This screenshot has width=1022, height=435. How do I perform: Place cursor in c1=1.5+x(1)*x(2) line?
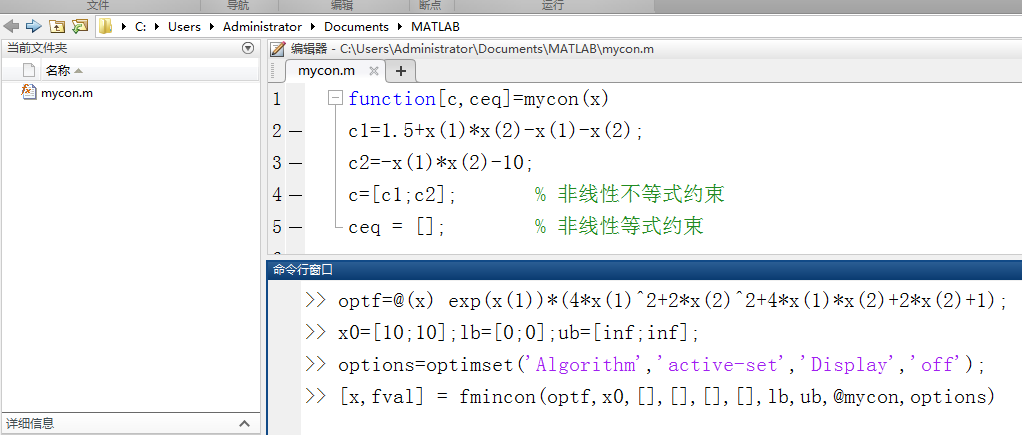tap(496, 131)
